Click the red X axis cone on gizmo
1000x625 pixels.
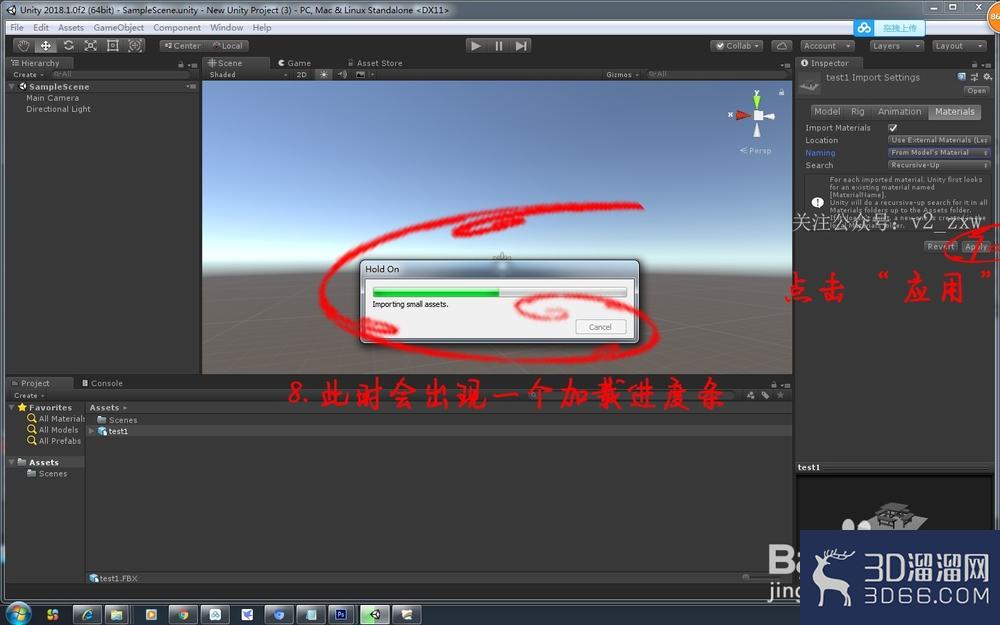743,115
